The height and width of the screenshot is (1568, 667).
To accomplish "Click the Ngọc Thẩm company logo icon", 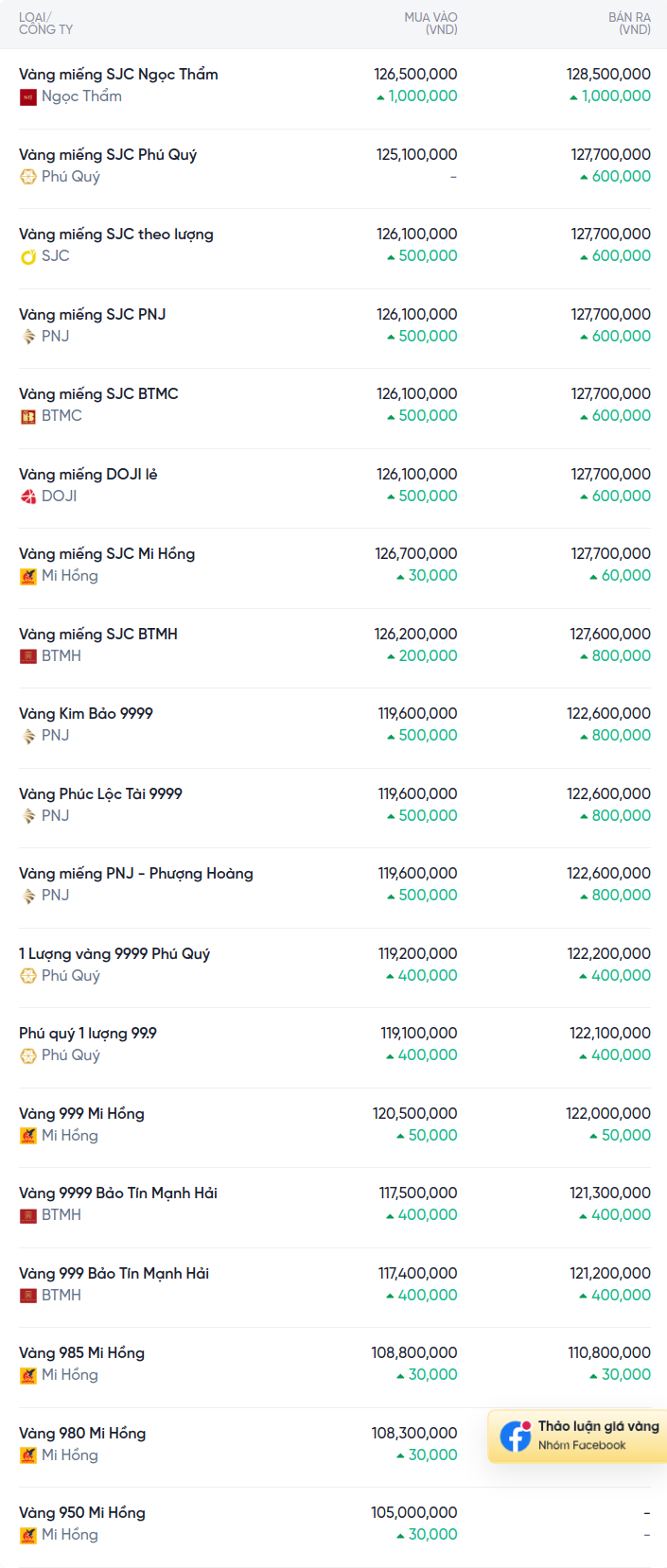I will (x=28, y=96).
